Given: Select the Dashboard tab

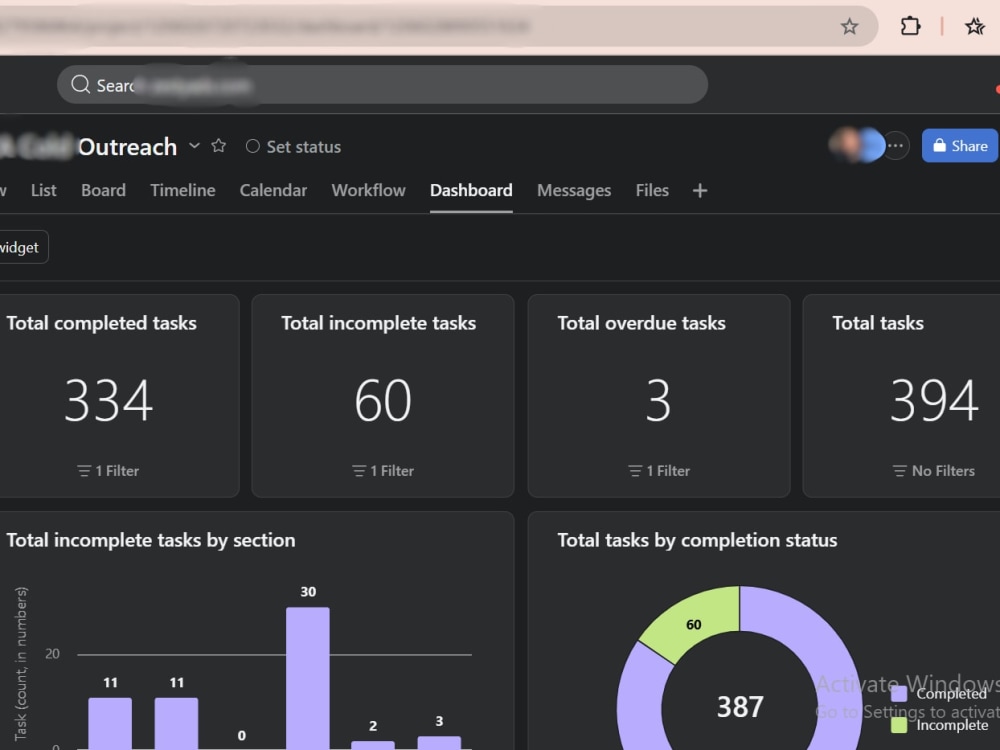Looking at the screenshot, I should point(471,191).
